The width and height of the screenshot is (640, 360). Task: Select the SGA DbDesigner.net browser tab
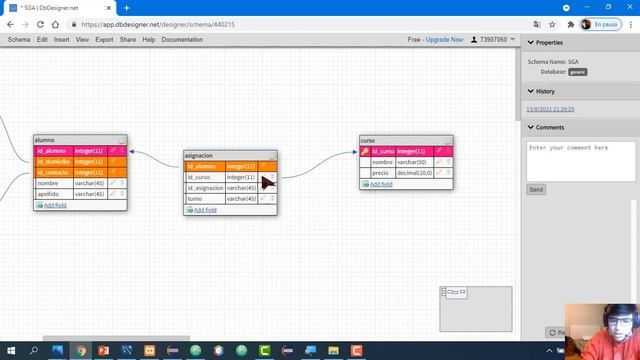coord(60,8)
